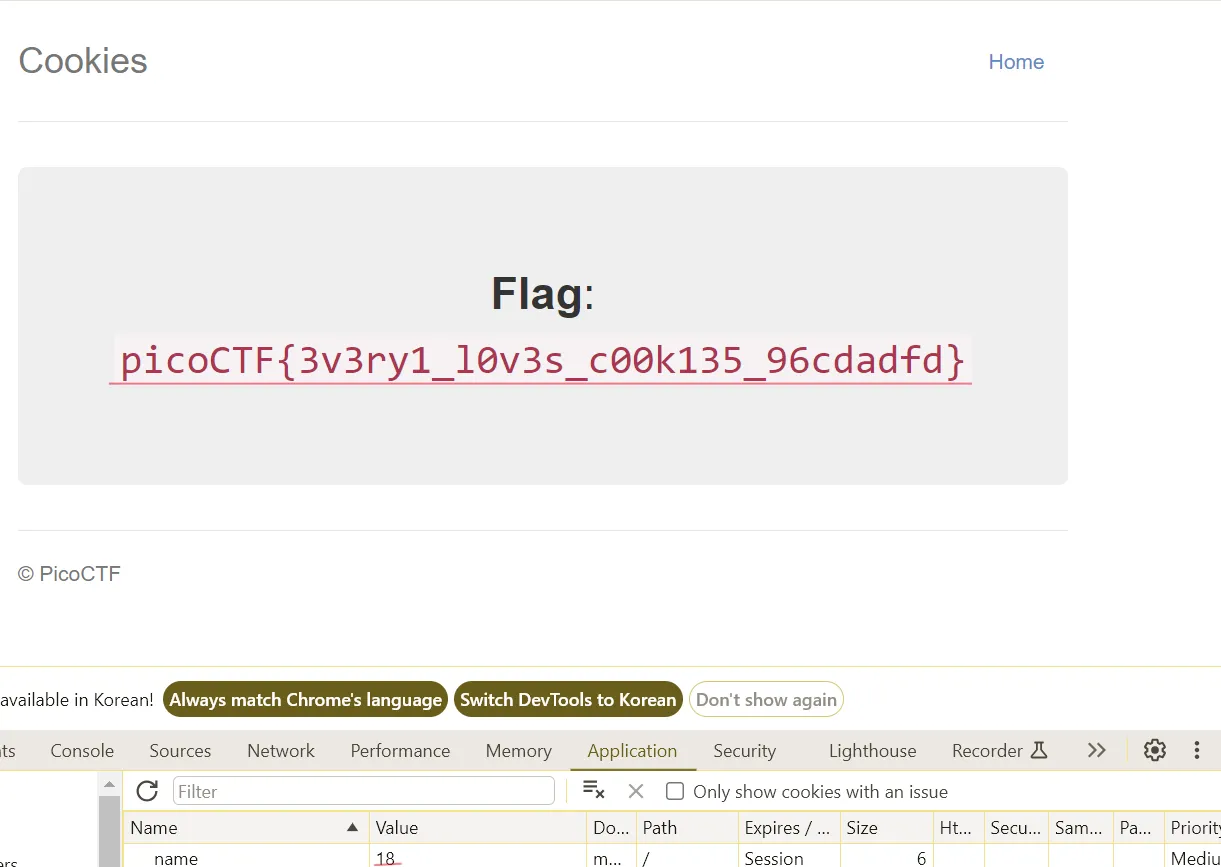Click Switch DevTools to Korean
Image resolution: width=1221 pixels, height=867 pixels.
(x=568, y=699)
